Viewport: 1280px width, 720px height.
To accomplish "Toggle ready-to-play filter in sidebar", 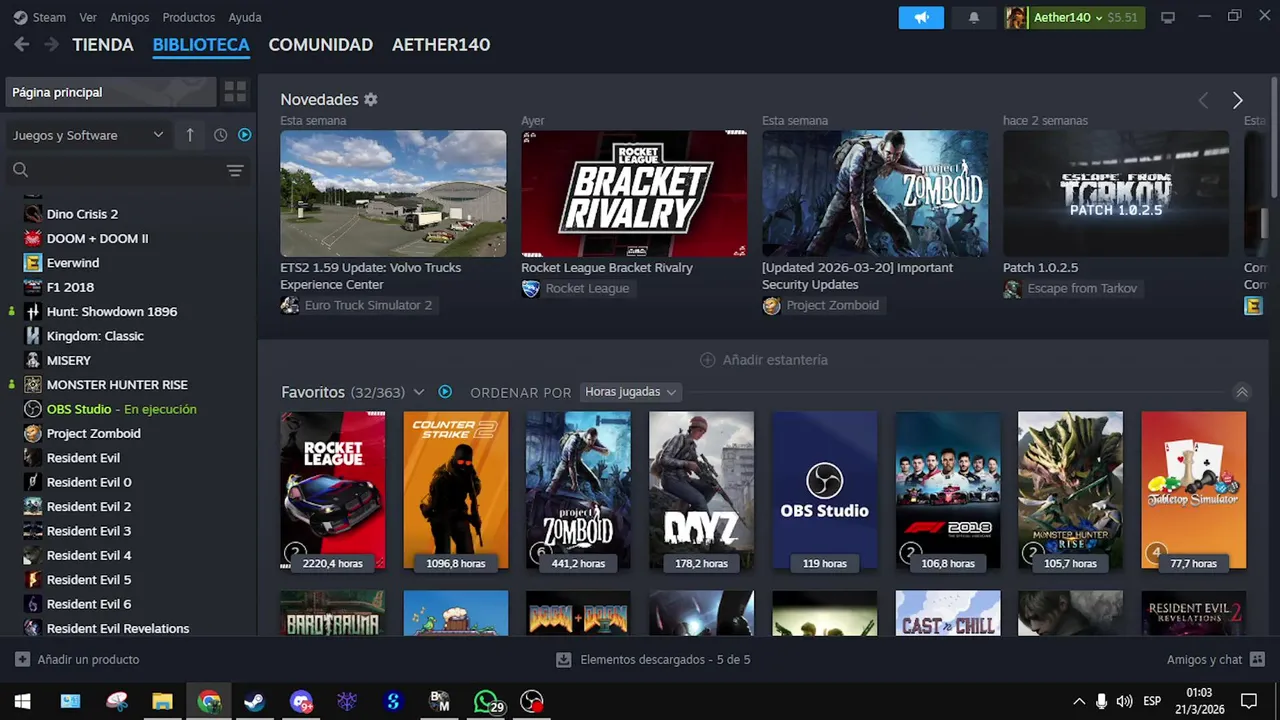I will click(x=245, y=135).
